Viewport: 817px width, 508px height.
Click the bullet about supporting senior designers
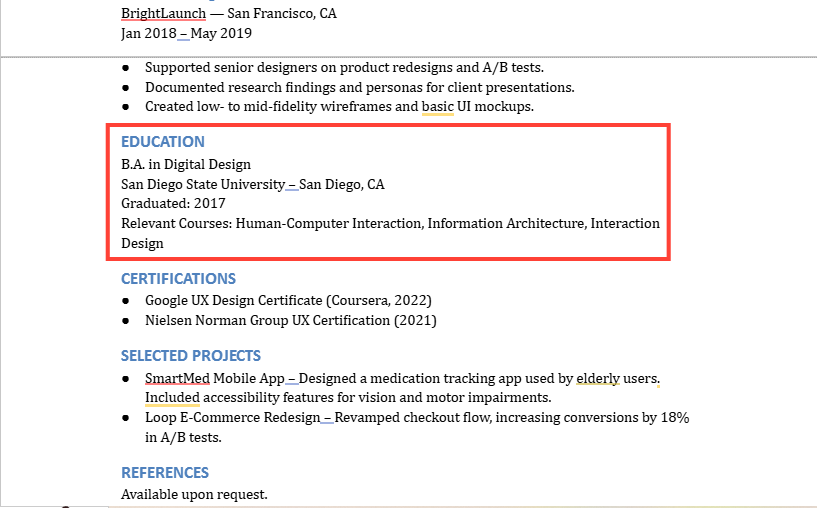tap(344, 68)
